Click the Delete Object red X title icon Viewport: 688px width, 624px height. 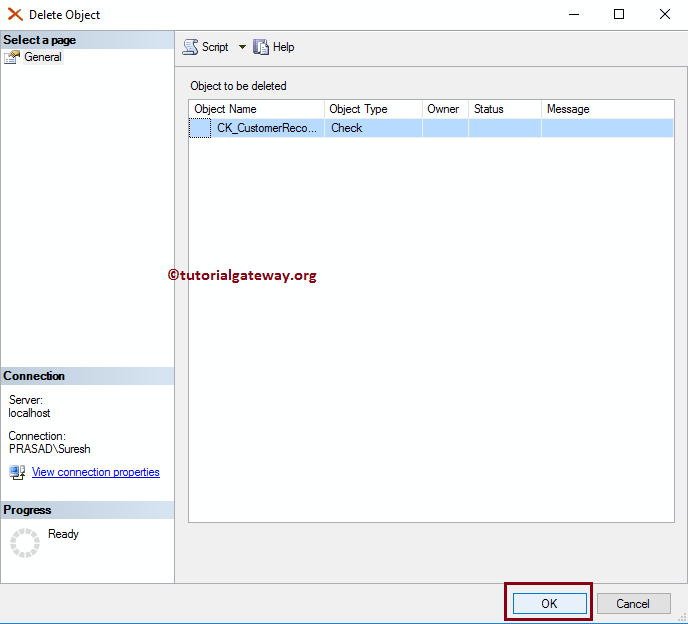pyautogui.click(x=15, y=14)
